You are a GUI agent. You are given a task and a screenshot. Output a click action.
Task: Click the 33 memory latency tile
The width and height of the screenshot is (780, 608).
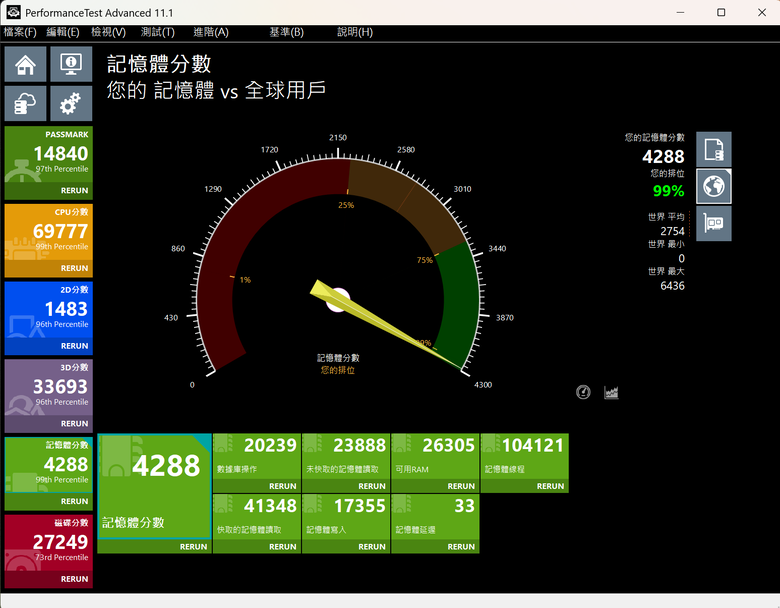(435, 517)
